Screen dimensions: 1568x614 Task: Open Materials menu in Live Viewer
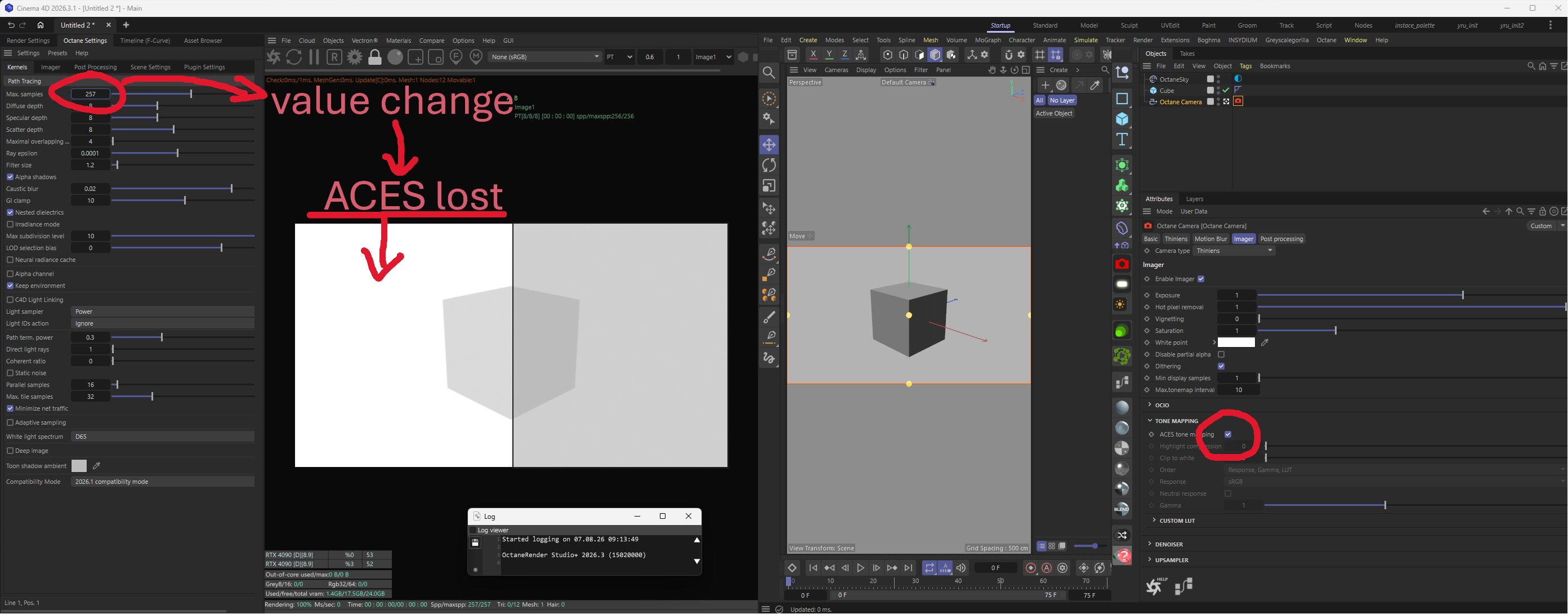pyautogui.click(x=399, y=41)
